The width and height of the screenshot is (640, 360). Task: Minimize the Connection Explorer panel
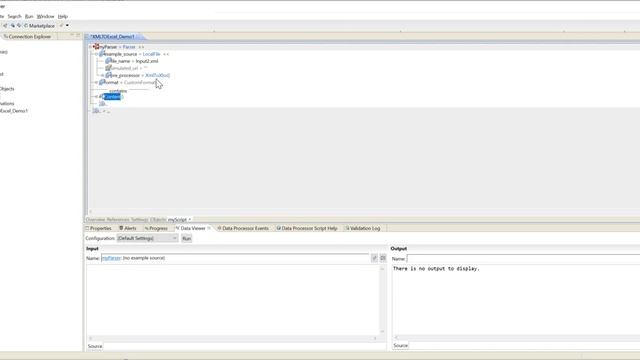pyautogui.click(x=72, y=36)
